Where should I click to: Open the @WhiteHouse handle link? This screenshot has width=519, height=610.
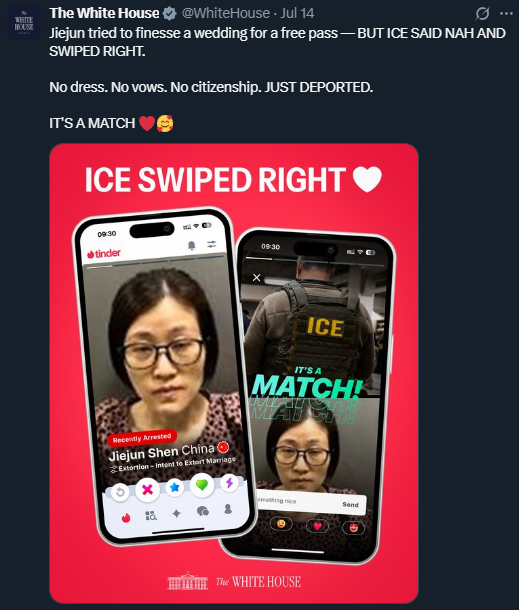226,13
